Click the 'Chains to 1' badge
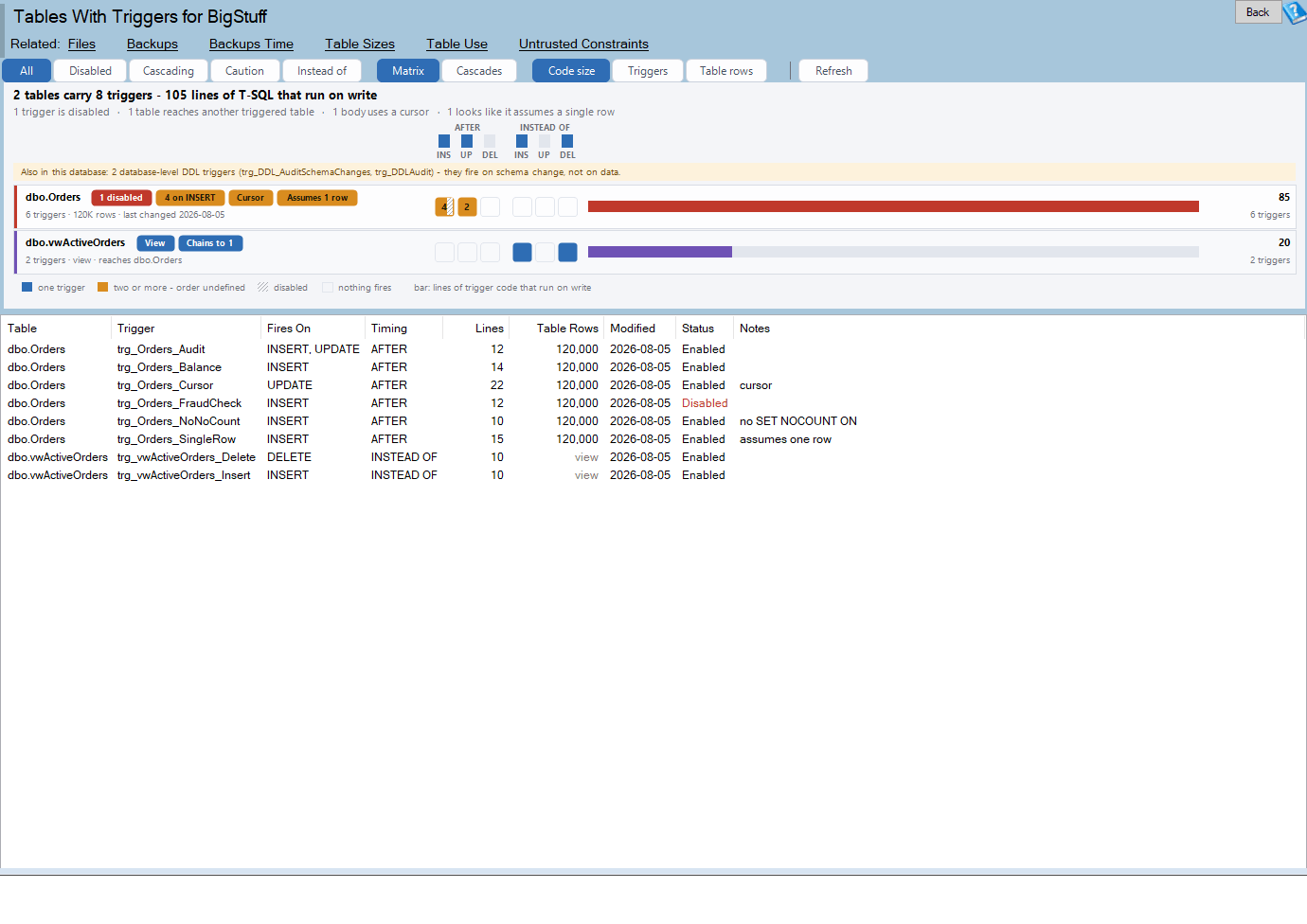Viewport: 1307px width, 924px height. (x=211, y=243)
